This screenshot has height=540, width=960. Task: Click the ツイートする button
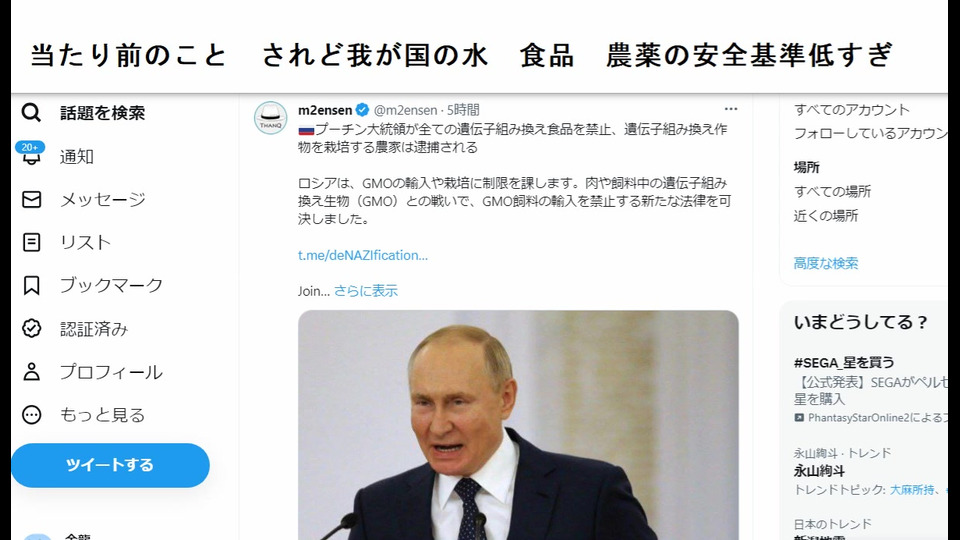[x=110, y=465]
